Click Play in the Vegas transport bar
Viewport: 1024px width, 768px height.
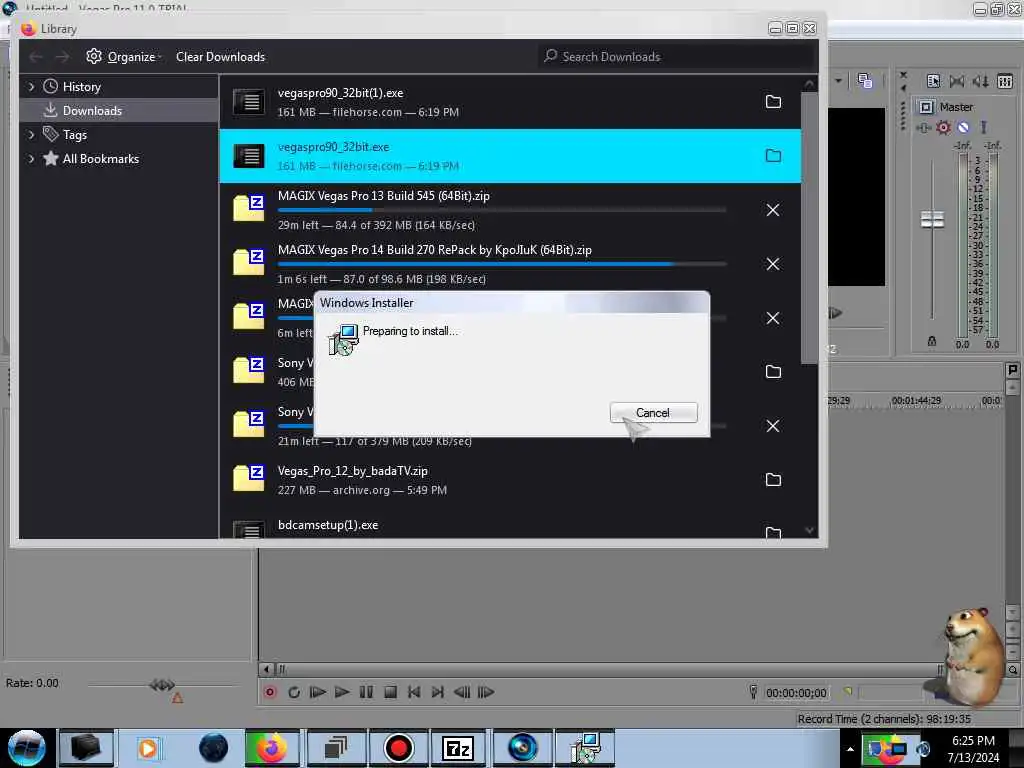tap(342, 692)
